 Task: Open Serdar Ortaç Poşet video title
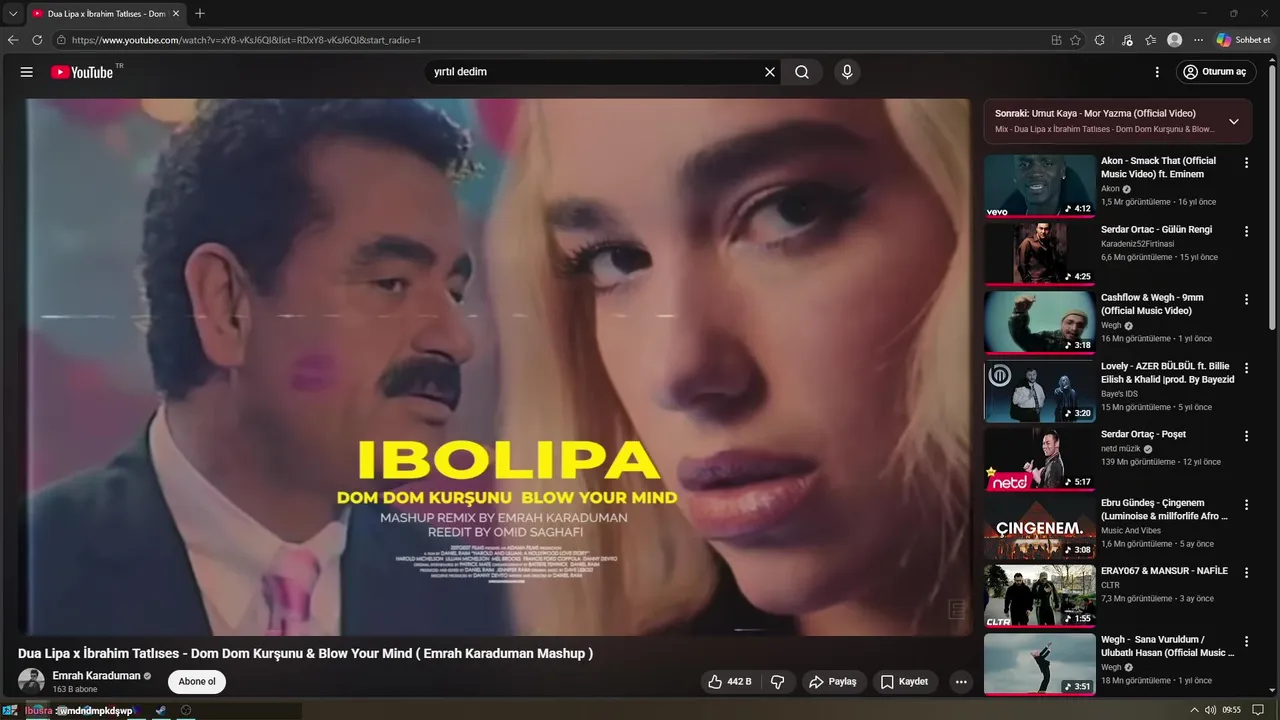click(x=1143, y=434)
